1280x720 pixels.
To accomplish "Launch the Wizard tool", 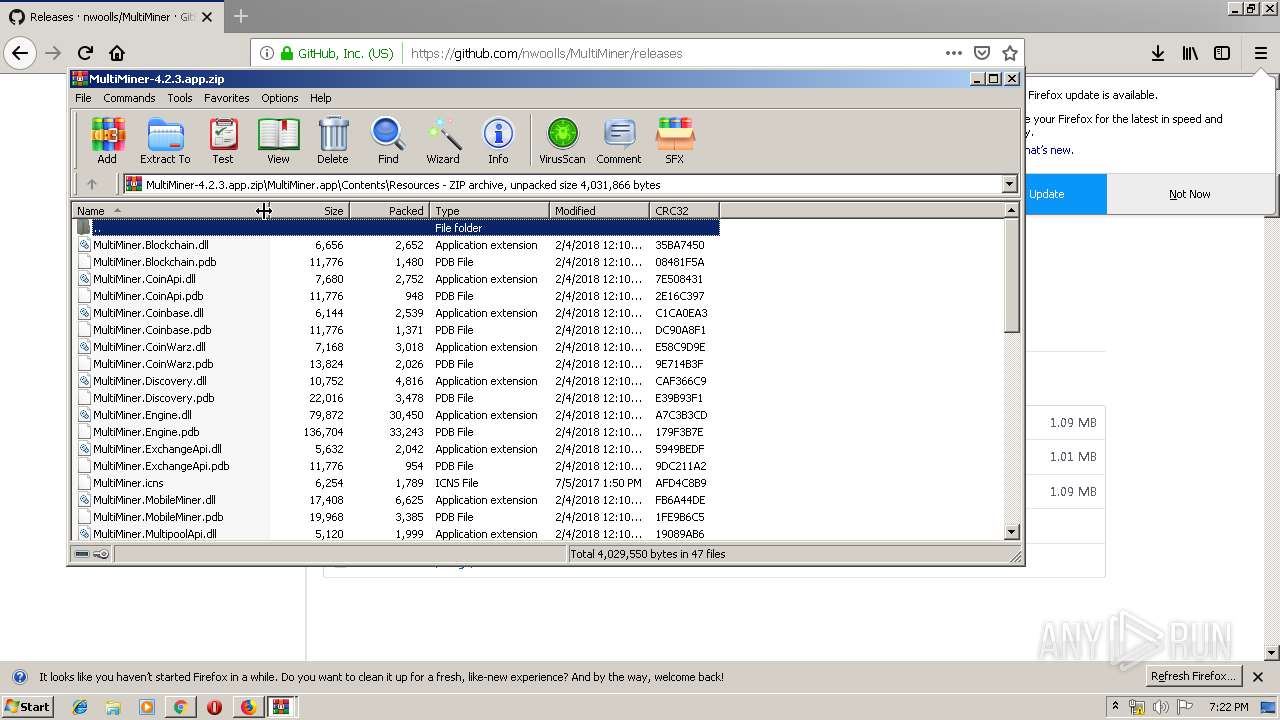I will tap(443, 140).
